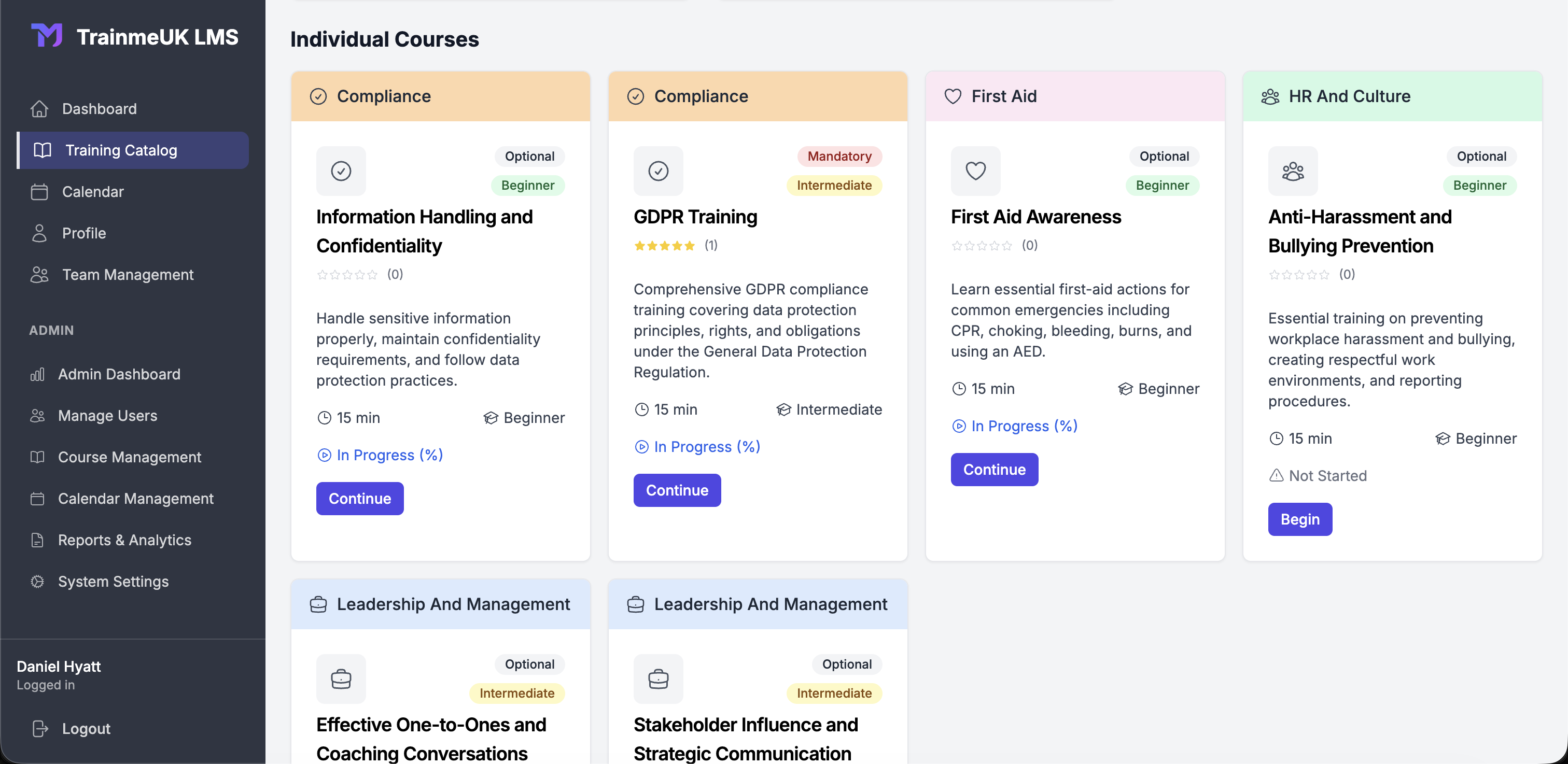The height and width of the screenshot is (764, 1568).
Task: Select the Admin Dashboard chart icon
Action: coord(37,374)
